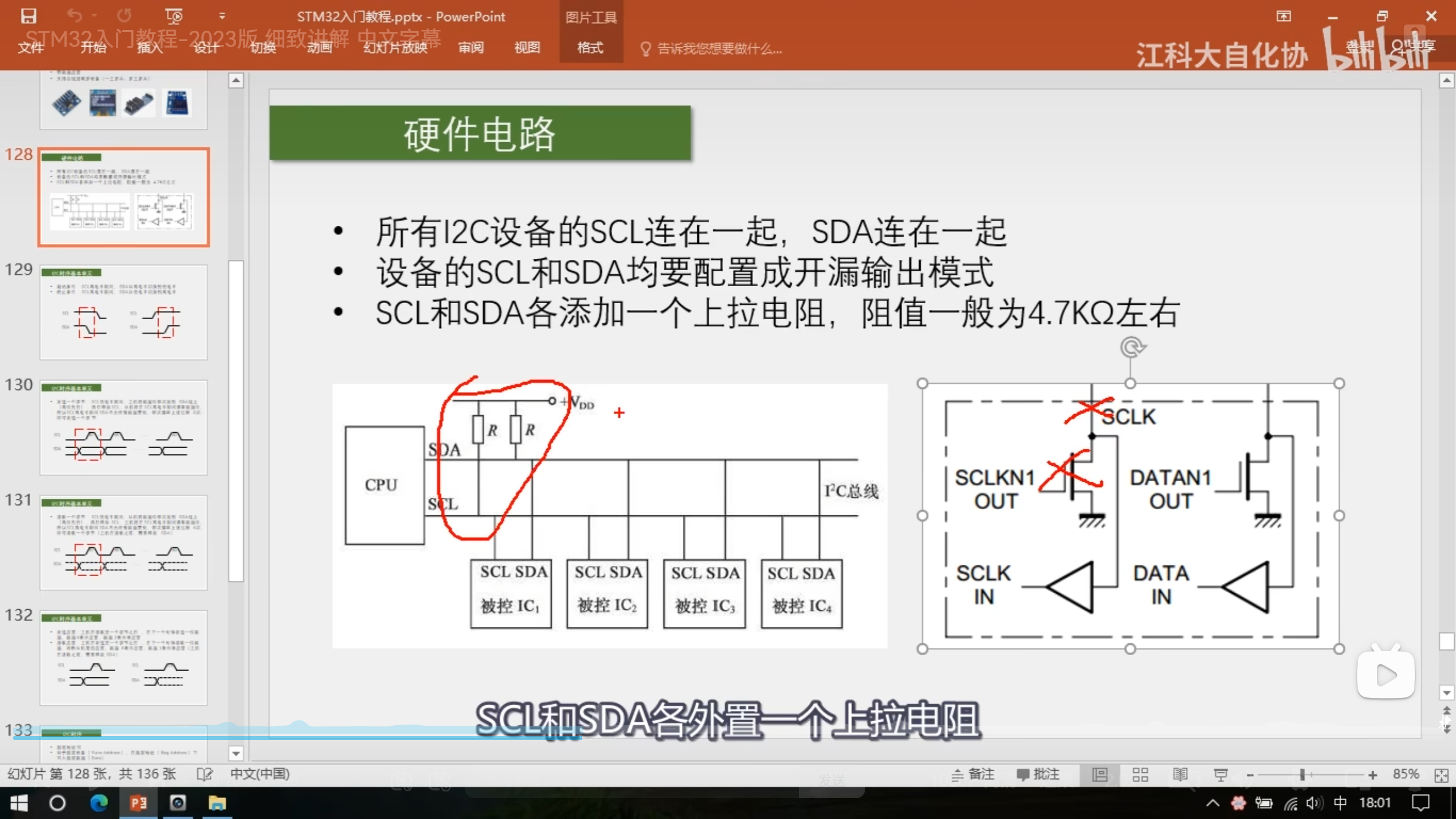Image resolution: width=1456 pixels, height=819 pixels.
Task: Click the 85% zoom level button
Action: 1405,775
